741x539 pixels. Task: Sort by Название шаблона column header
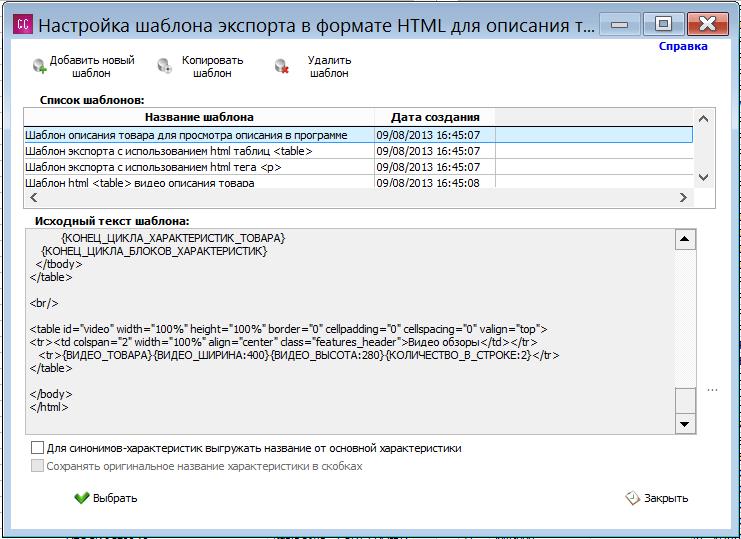coord(199,117)
